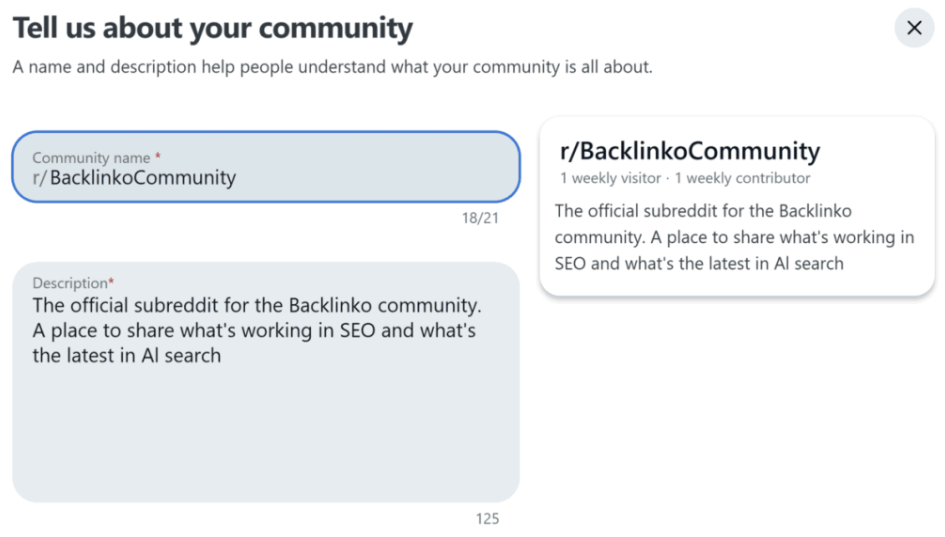Select the "Community name" field label
Image resolution: width=945 pixels, height=537 pixels.
point(90,158)
